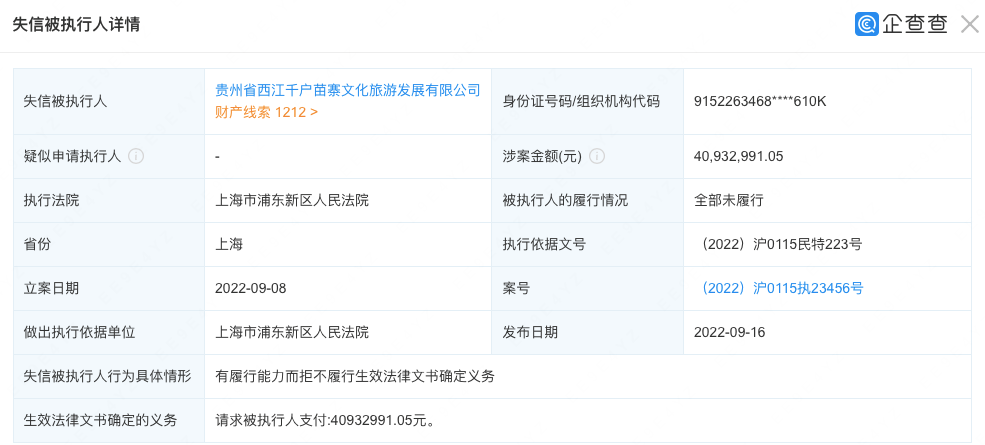This screenshot has height=445, width=985.
Task: Click the 上海 value in 省份 row
Action: [229, 244]
